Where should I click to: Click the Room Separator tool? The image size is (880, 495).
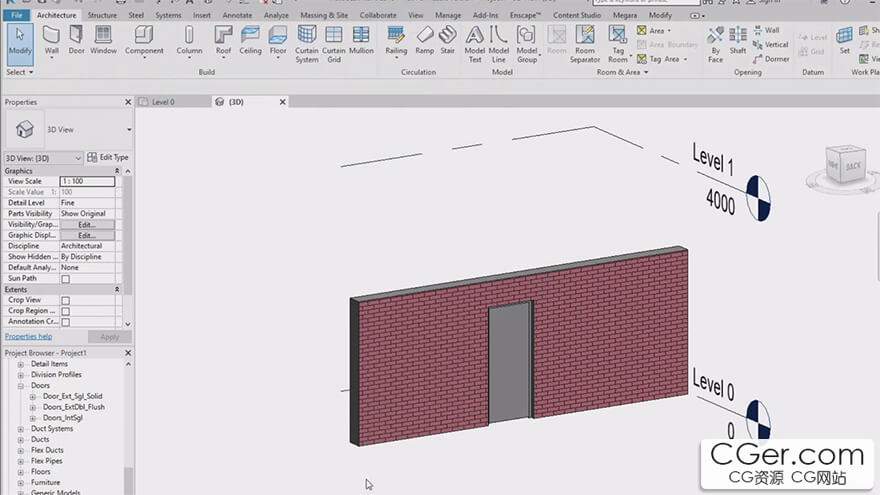pos(585,44)
